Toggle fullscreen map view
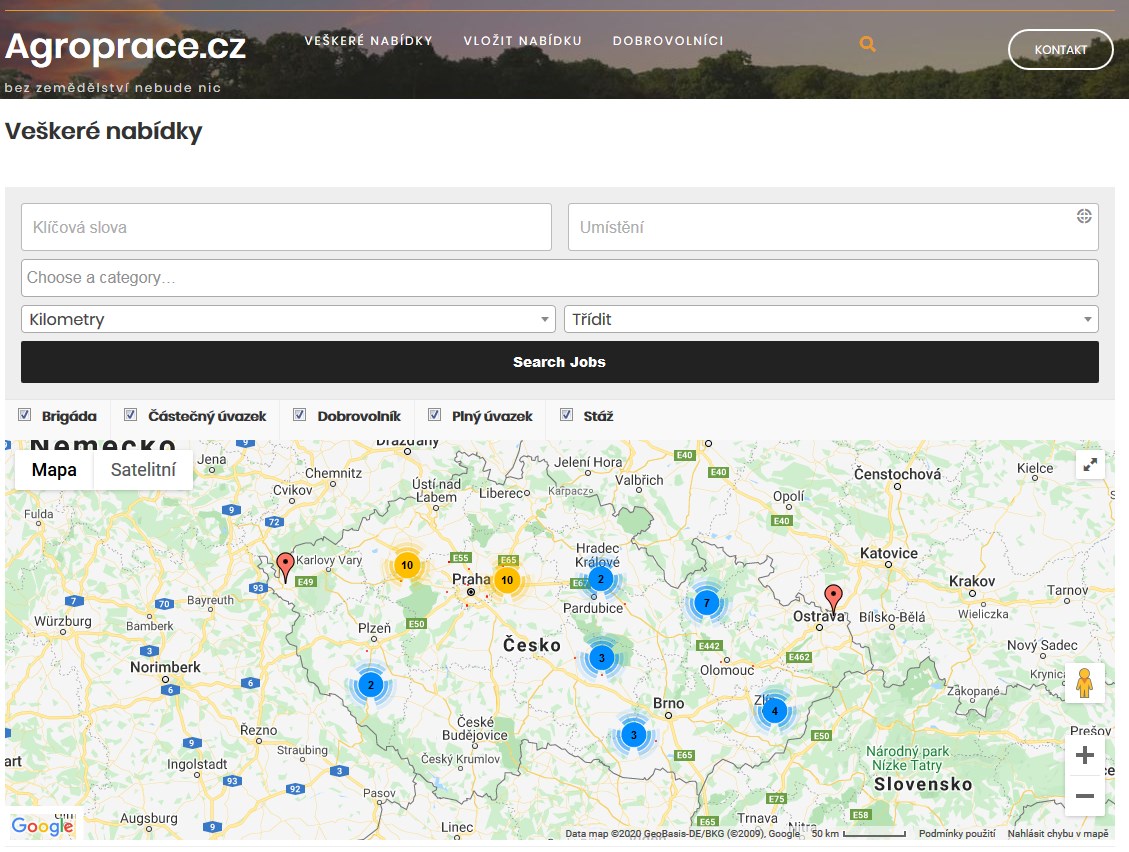The image size is (1129, 852). pos(1090,464)
